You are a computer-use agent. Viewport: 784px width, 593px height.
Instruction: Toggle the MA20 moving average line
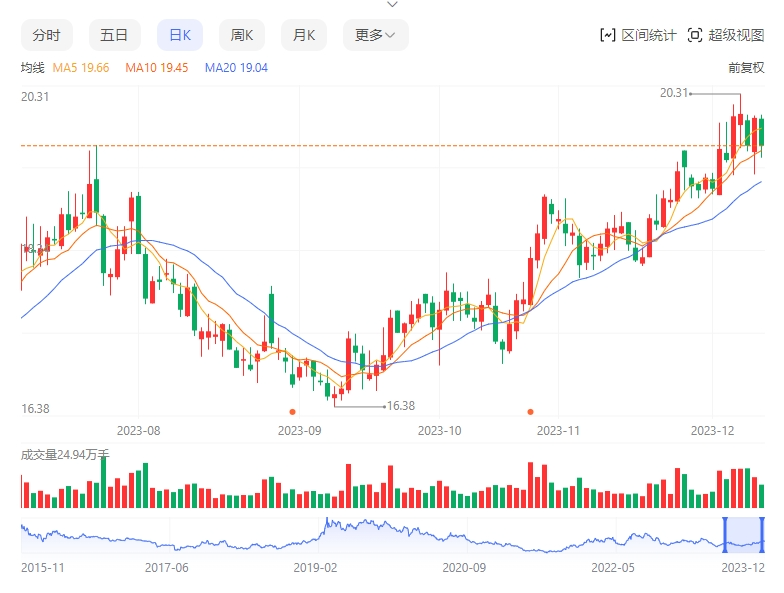coord(236,68)
